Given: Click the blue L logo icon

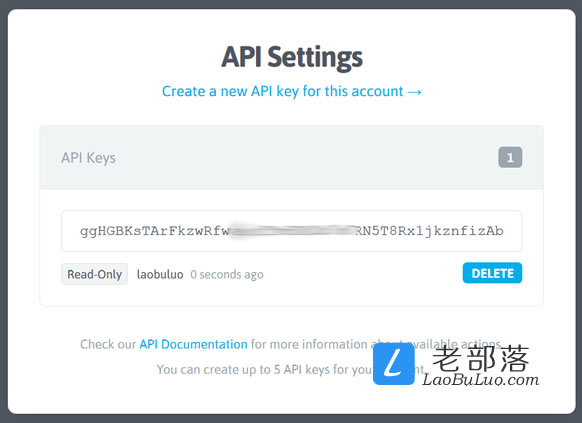Looking at the screenshot, I should coord(394,364).
